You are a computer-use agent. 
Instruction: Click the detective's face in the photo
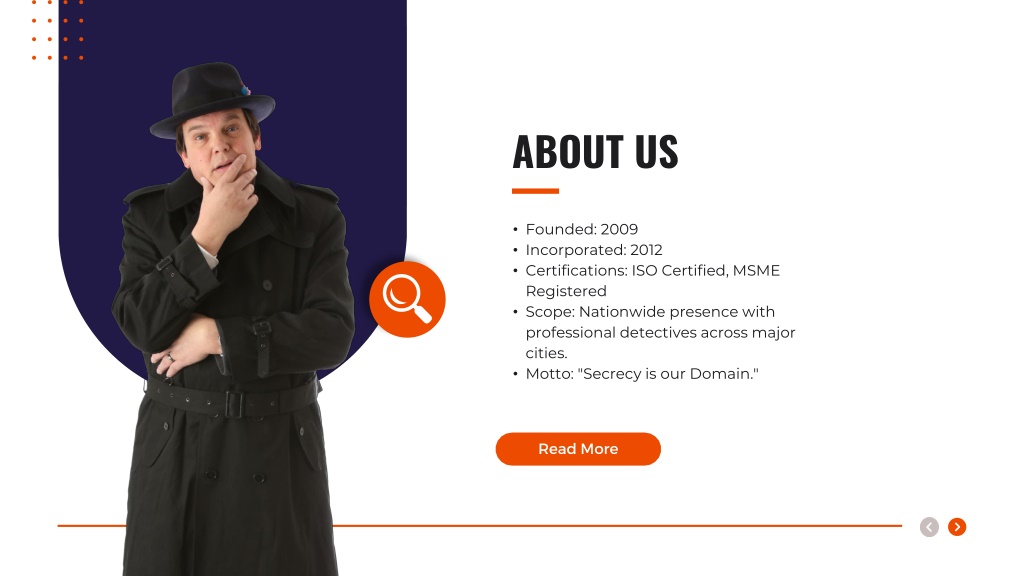point(217,147)
